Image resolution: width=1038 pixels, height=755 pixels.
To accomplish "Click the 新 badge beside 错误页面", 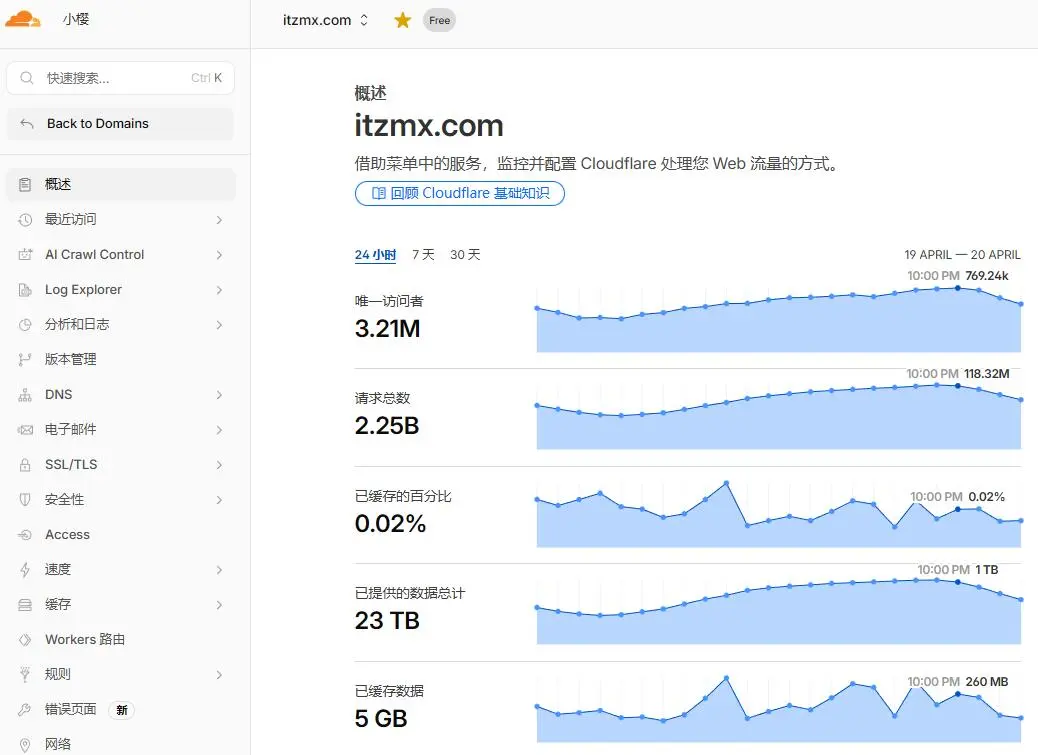I will [x=122, y=710].
